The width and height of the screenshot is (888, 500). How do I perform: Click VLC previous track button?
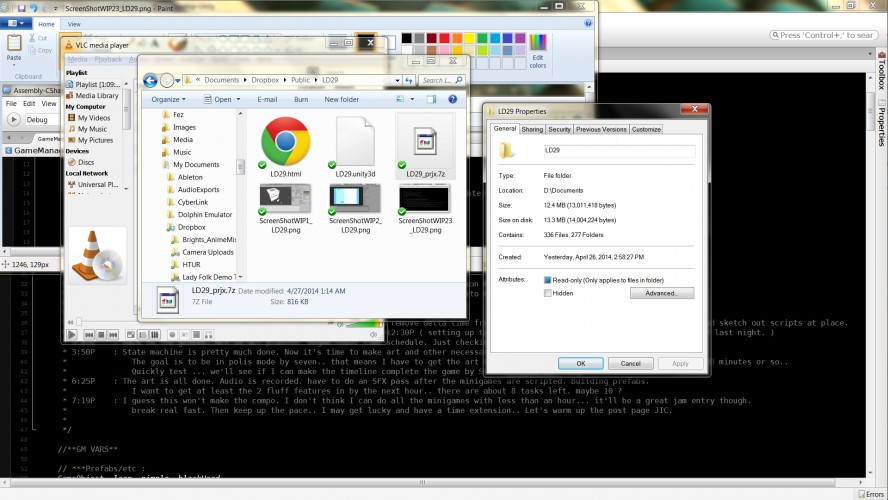click(x=89, y=335)
